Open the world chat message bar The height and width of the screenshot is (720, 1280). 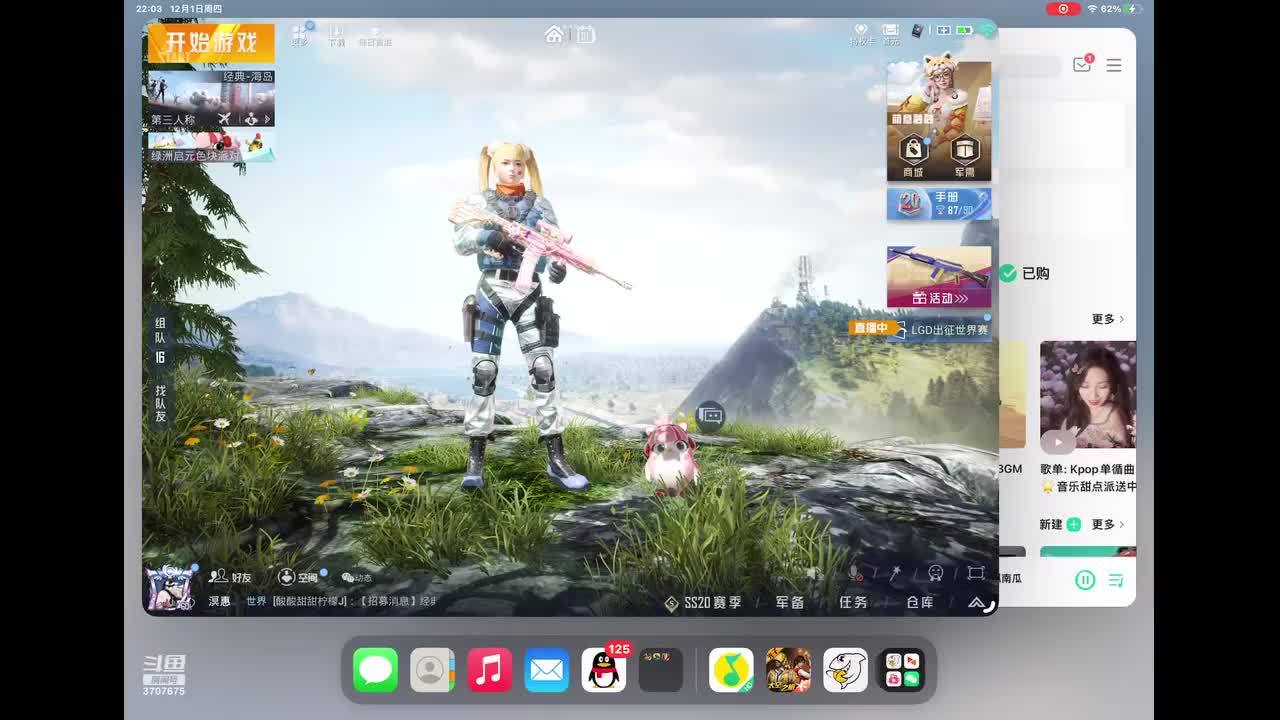click(x=340, y=601)
